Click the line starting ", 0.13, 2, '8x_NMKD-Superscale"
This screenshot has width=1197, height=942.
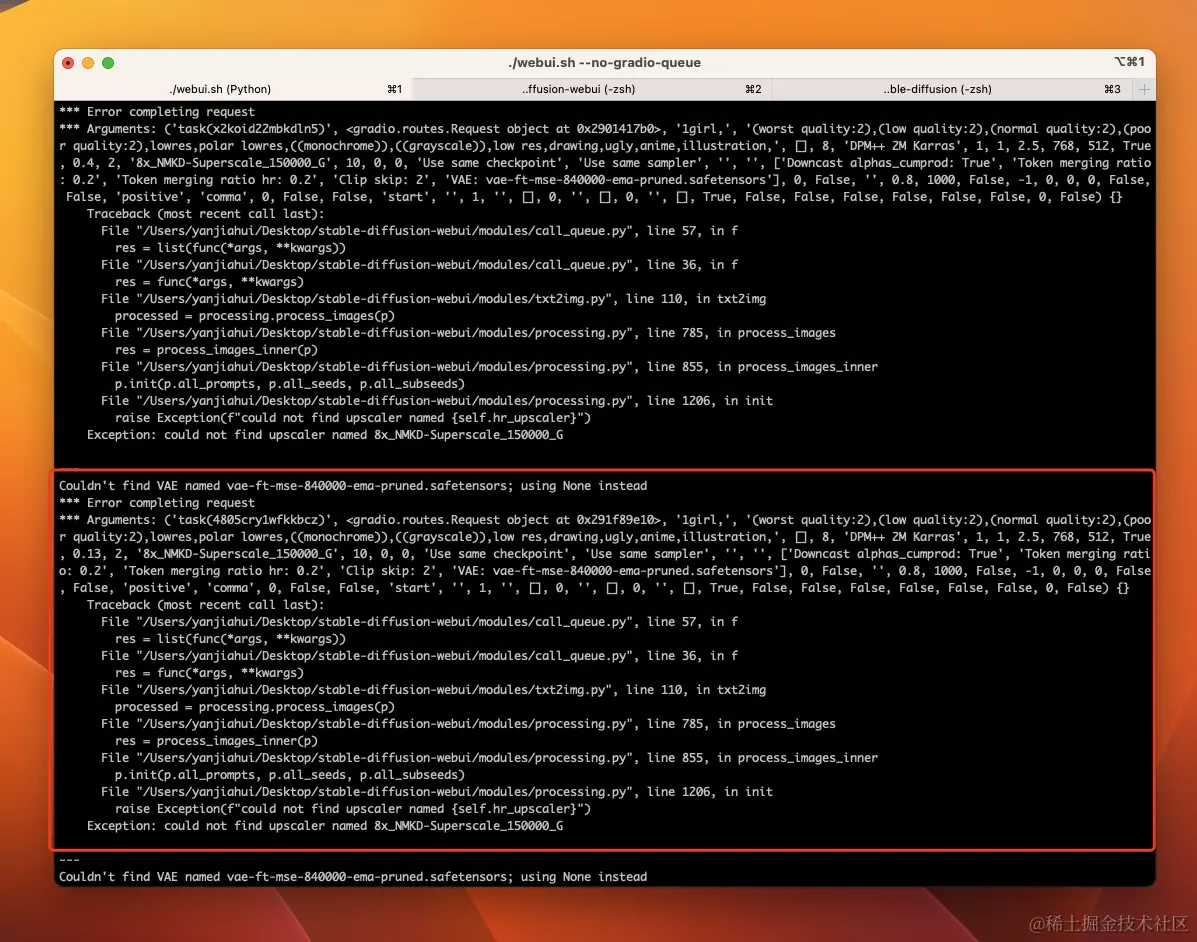pos(605,553)
